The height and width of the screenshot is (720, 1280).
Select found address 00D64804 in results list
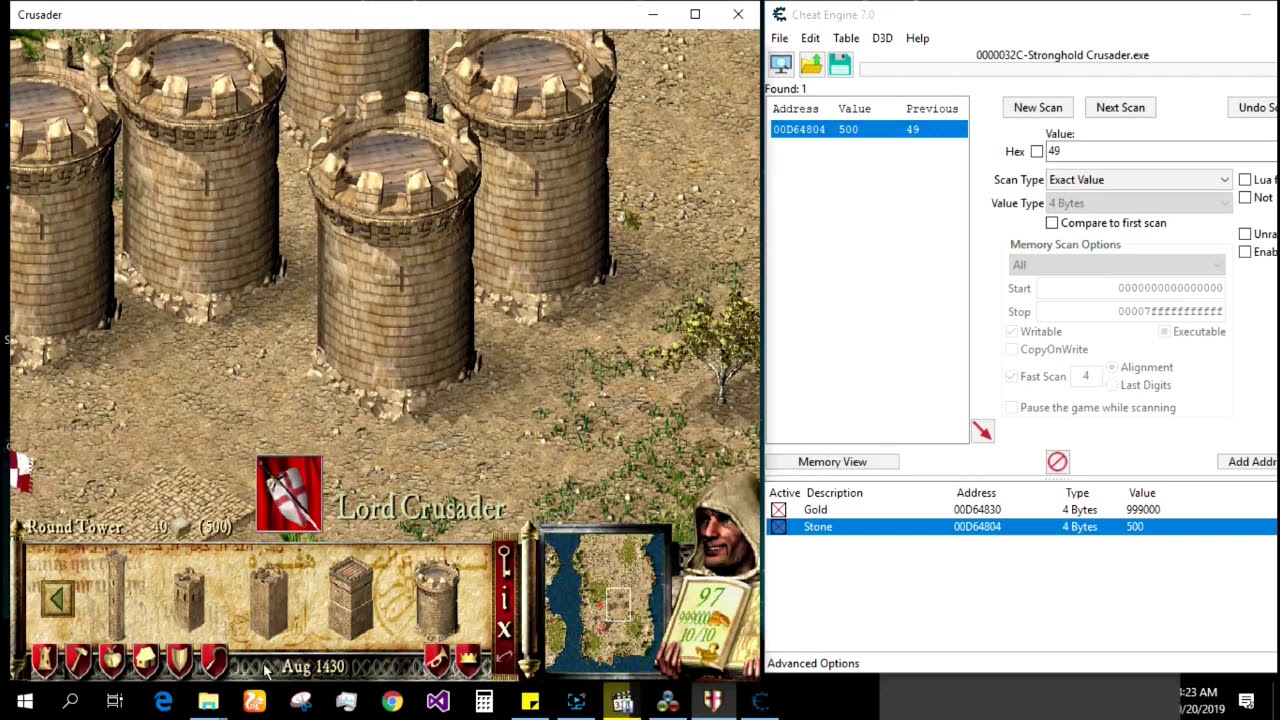[868, 129]
